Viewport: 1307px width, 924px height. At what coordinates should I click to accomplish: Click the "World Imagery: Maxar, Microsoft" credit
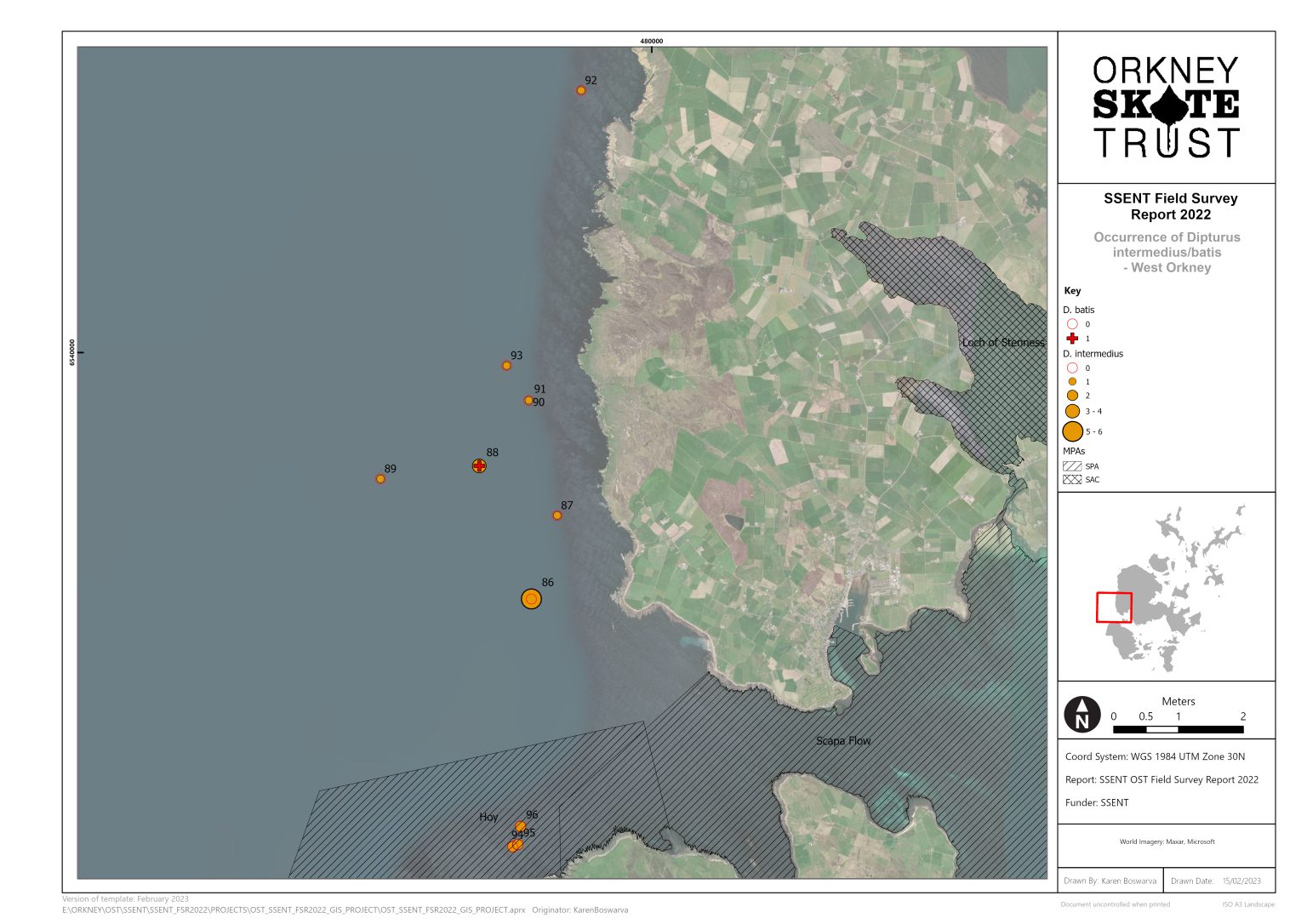click(x=1166, y=841)
